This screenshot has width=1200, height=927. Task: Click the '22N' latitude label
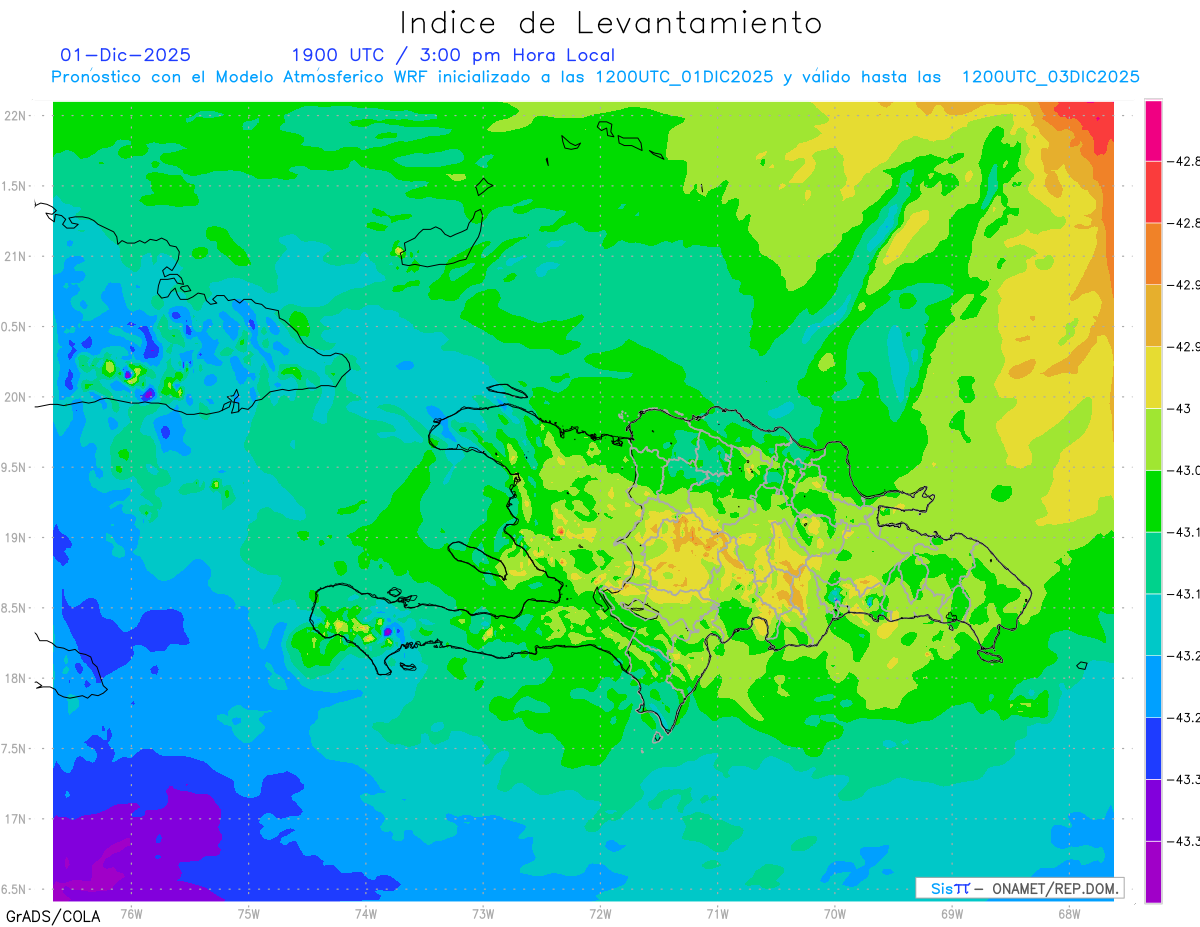tap(17, 116)
